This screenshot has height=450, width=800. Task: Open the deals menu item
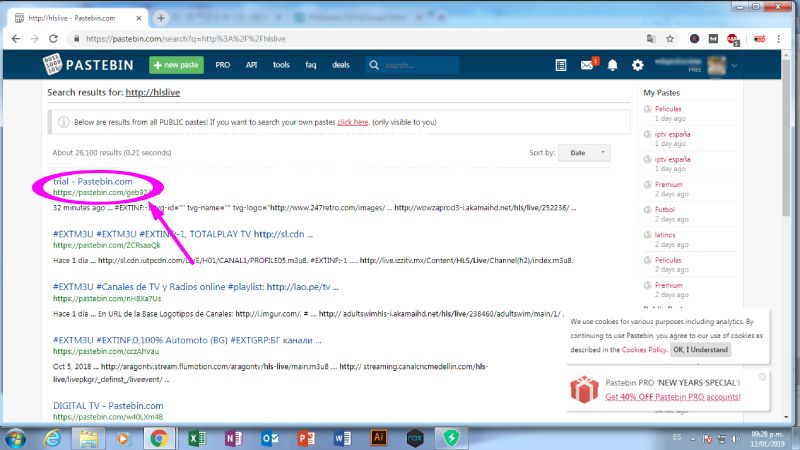tap(341, 65)
